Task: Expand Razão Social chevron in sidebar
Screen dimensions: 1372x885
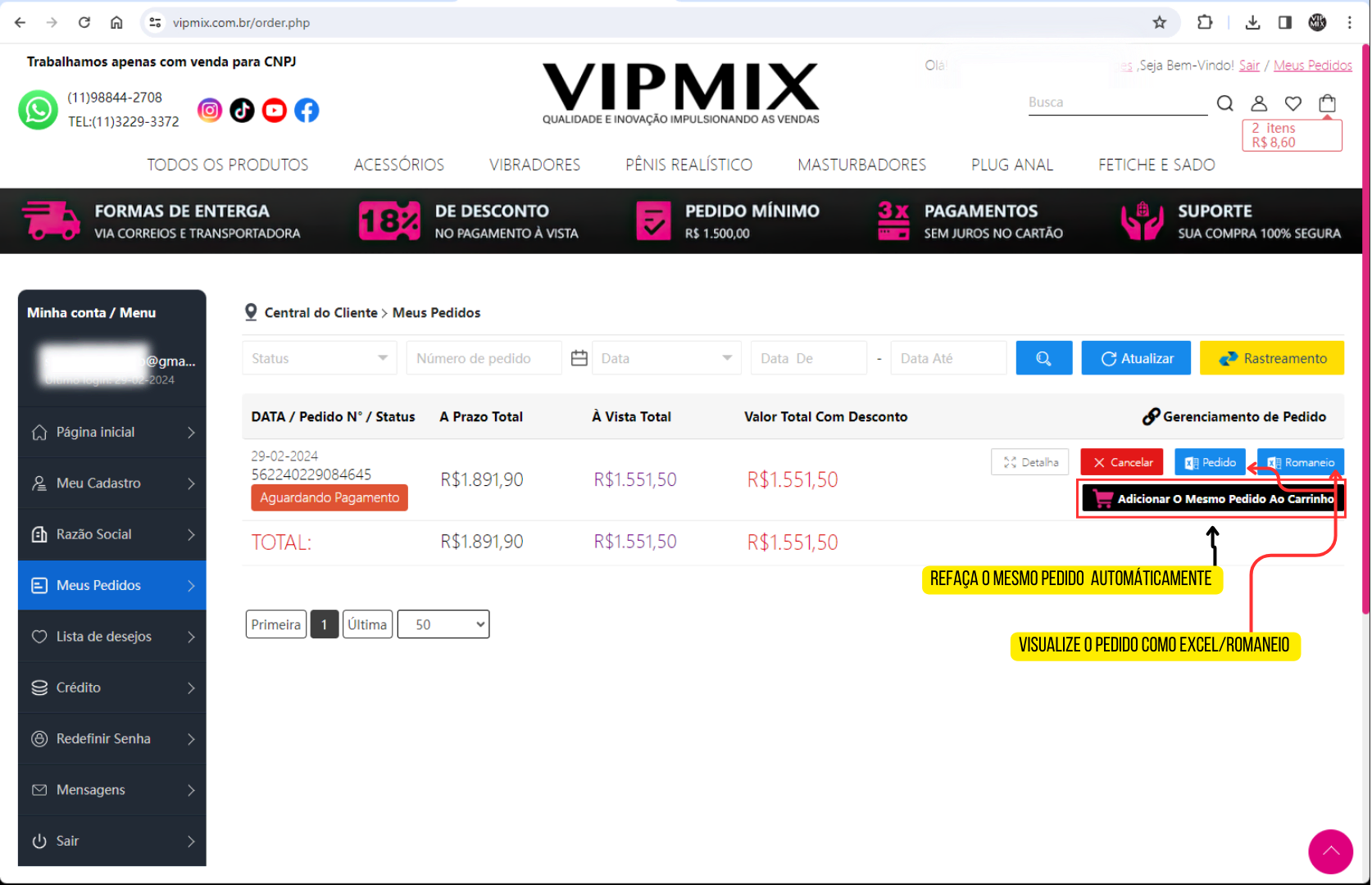Action: pyautogui.click(x=191, y=534)
